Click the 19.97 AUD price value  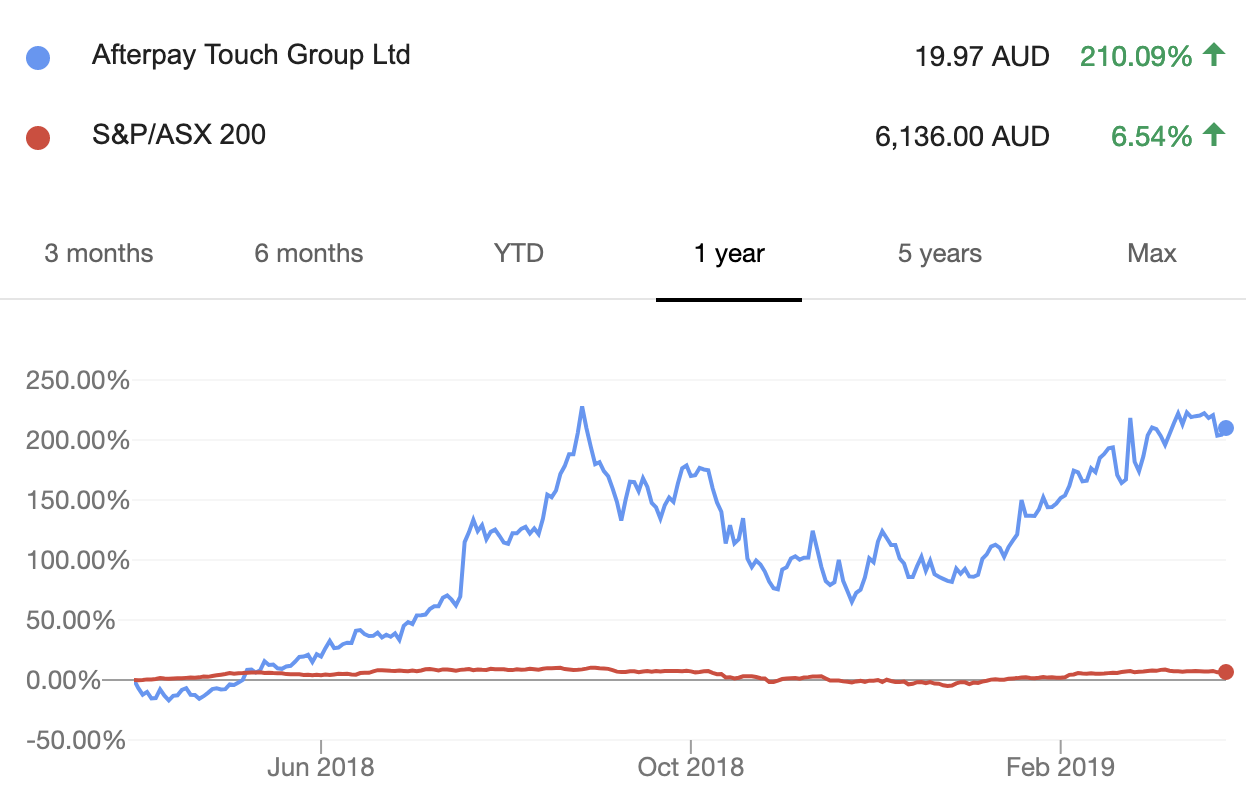[x=982, y=57]
